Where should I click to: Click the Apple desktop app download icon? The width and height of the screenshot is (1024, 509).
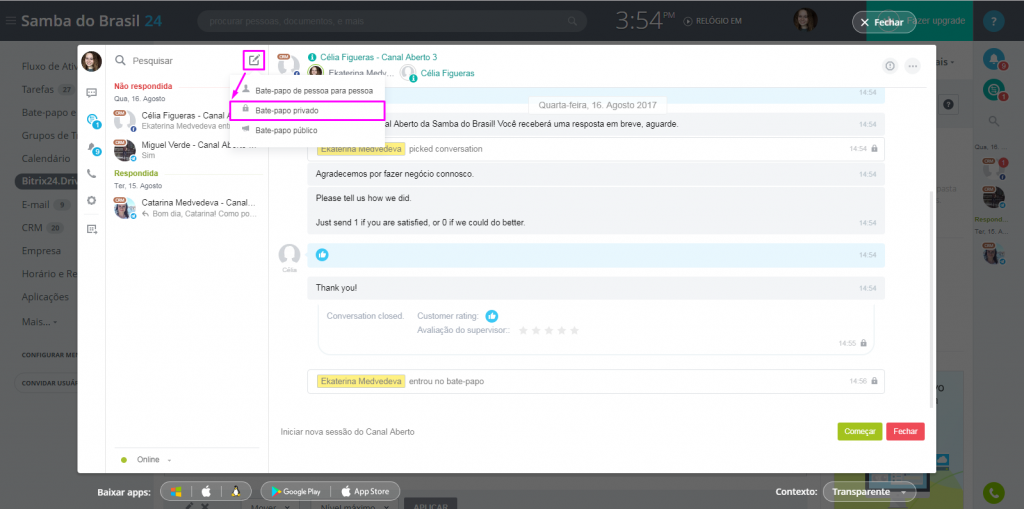[x=206, y=491]
